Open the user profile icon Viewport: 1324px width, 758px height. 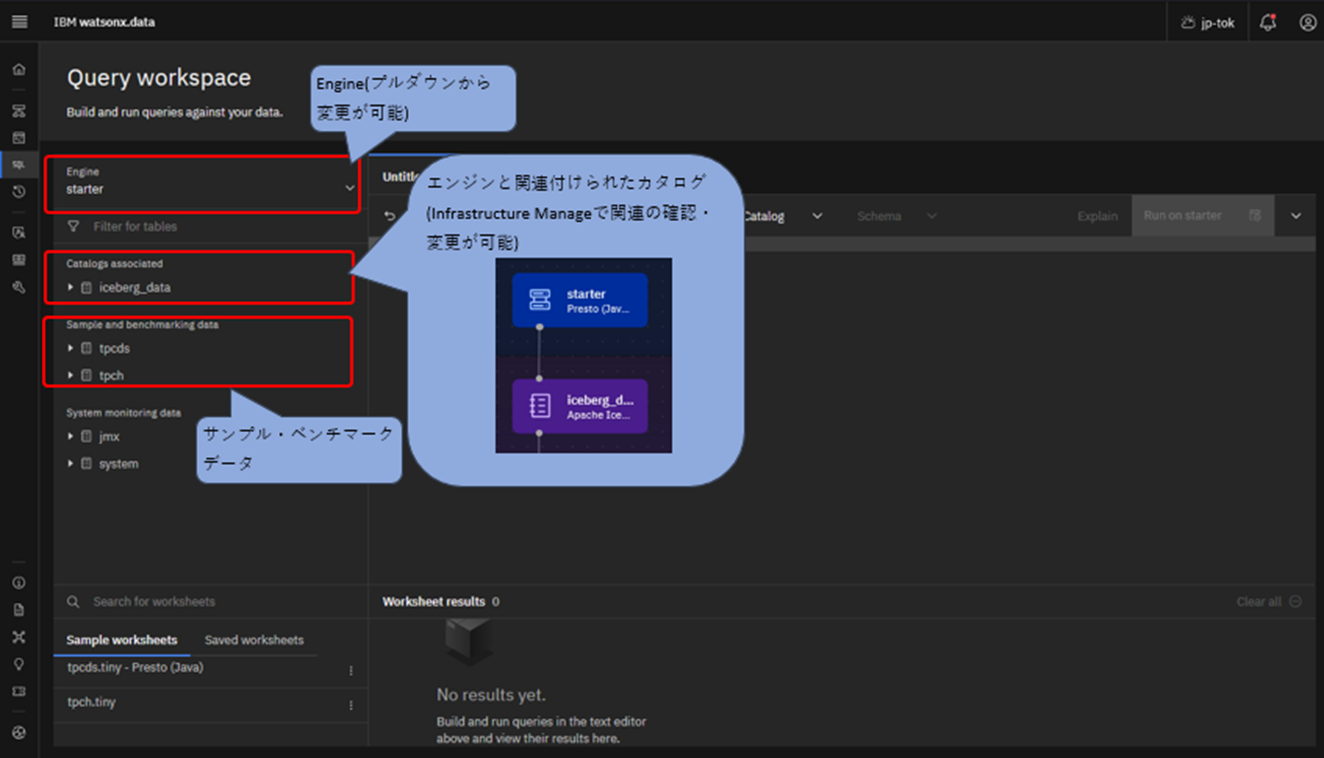coord(1307,22)
